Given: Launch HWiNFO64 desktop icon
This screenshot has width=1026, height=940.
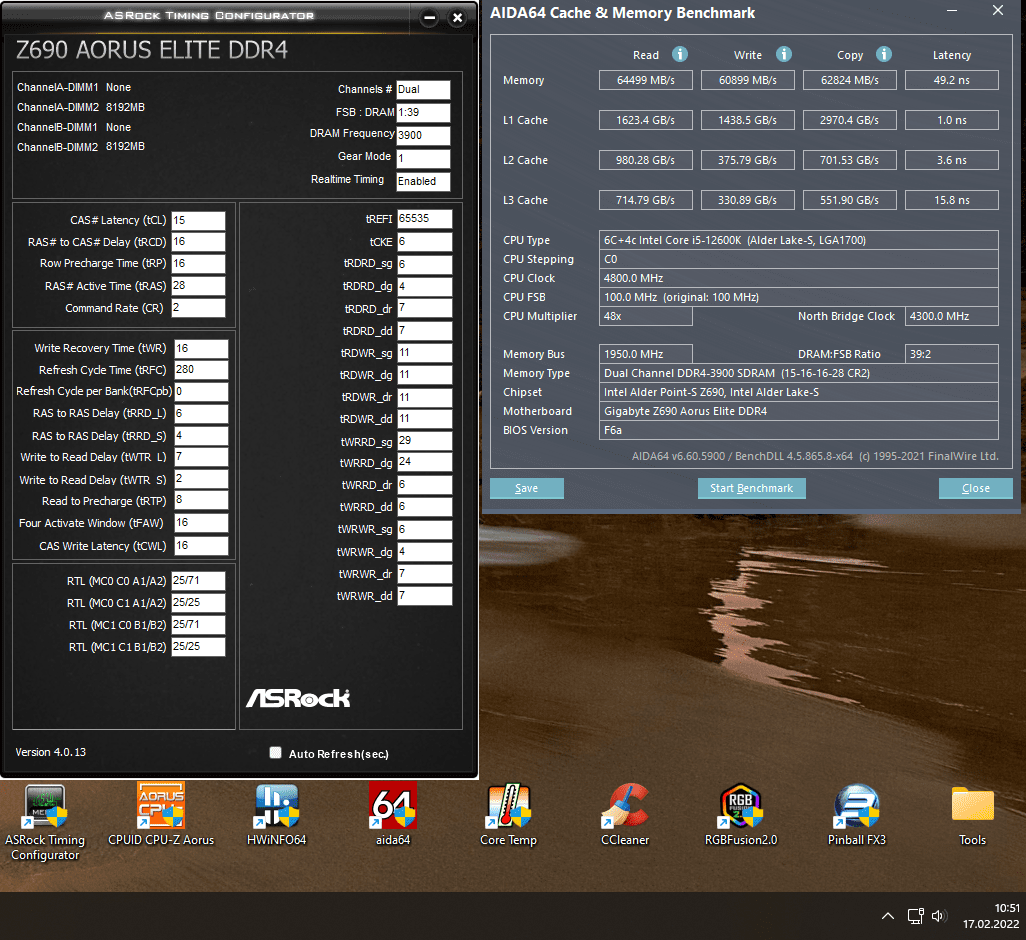Looking at the screenshot, I should click(x=277, y=815).
